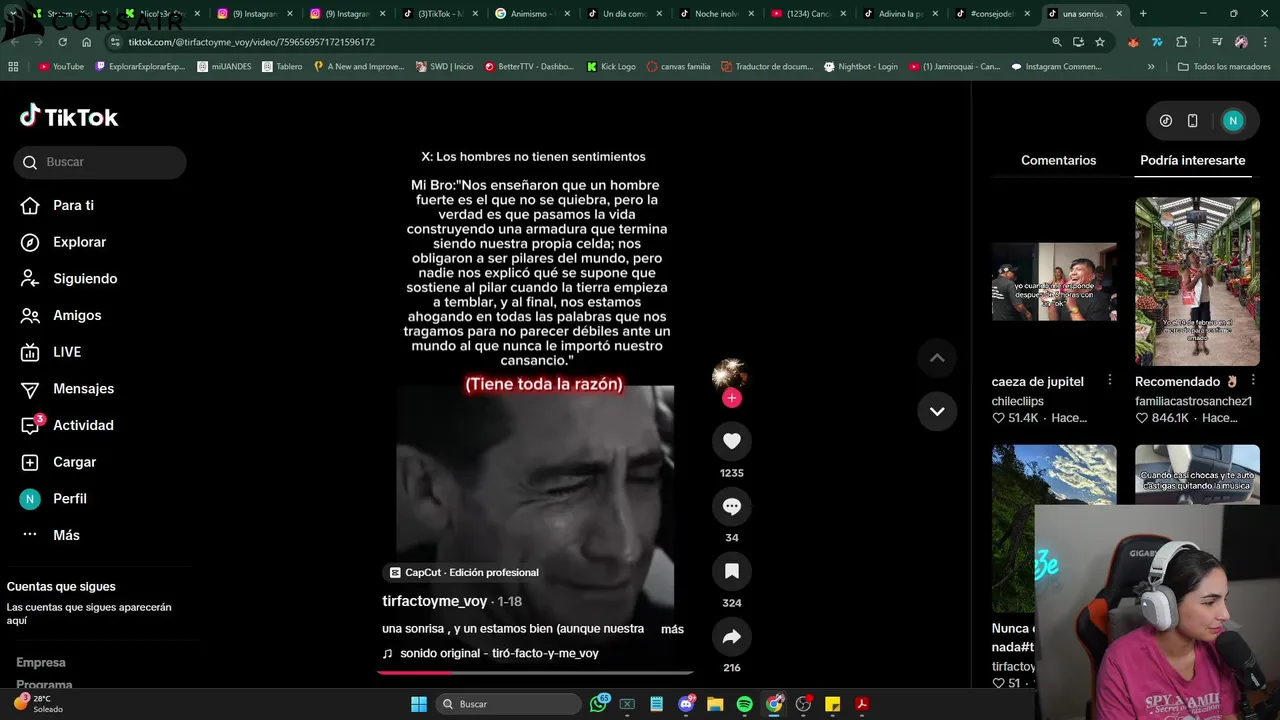Share the video with the arrow icon

pyautogui.click(x=732, y=636)
